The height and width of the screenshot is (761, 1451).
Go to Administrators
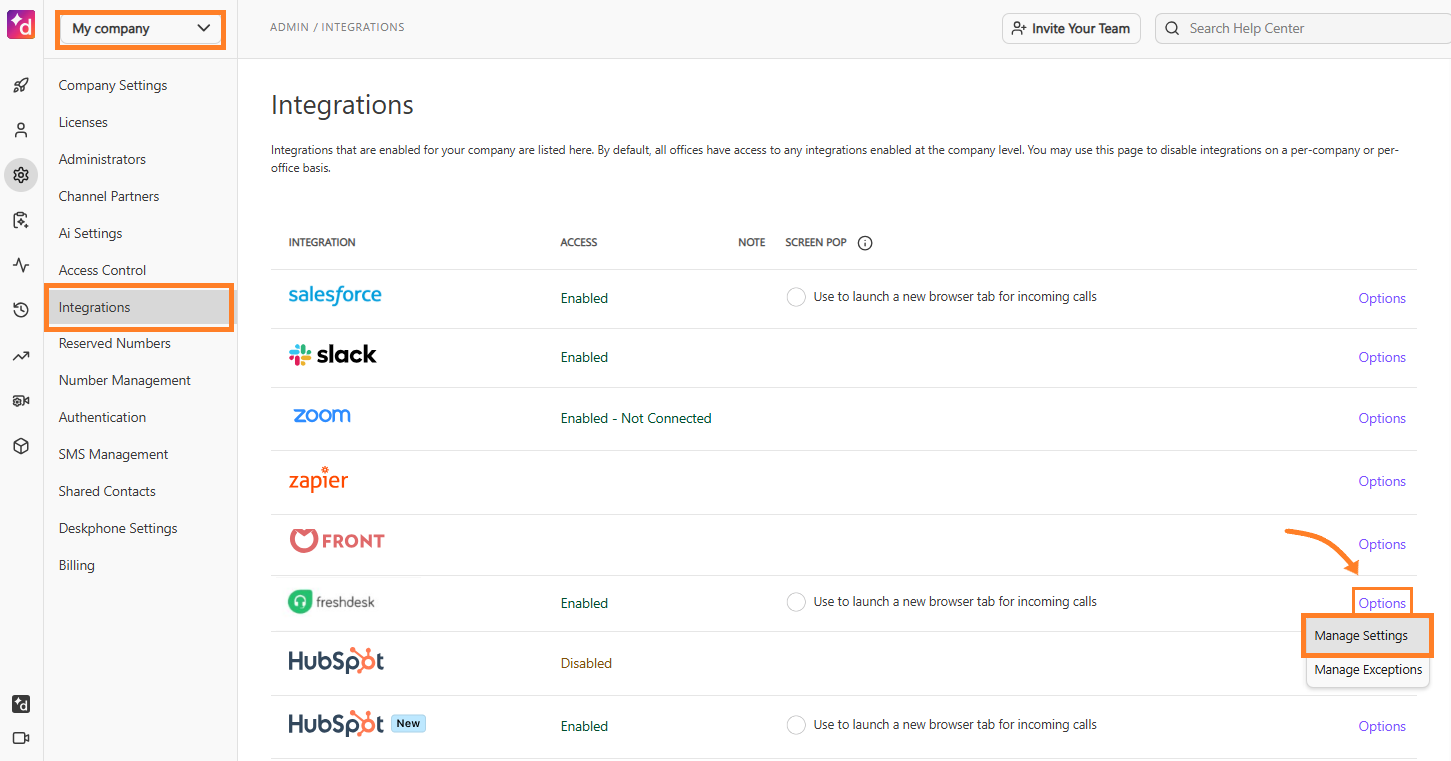tap(102, 159)
